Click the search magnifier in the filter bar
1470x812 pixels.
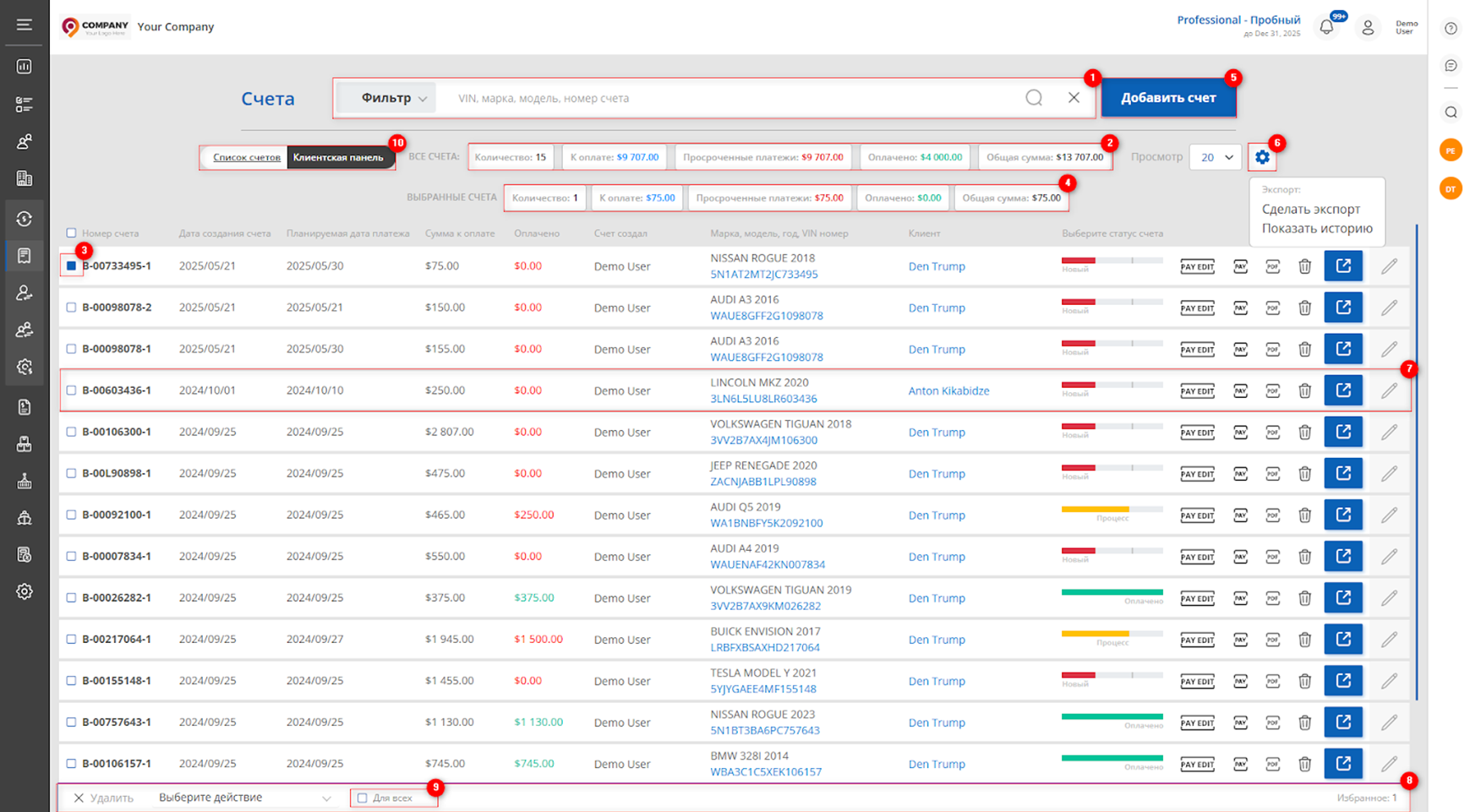[1034, 98]
